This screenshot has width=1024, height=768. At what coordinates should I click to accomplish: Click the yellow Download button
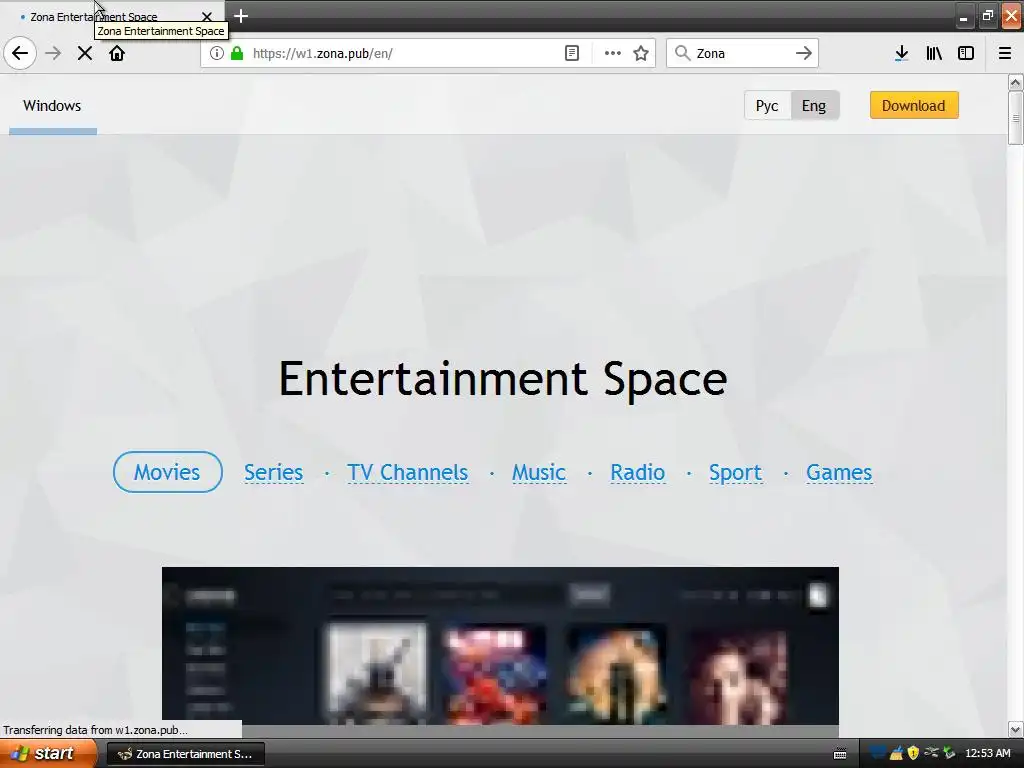(x=914, y=105)
